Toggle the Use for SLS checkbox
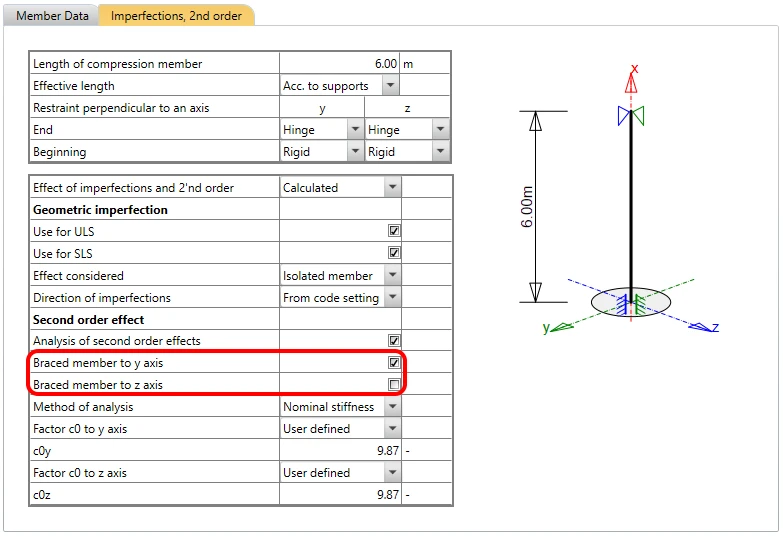 (394, 253)
